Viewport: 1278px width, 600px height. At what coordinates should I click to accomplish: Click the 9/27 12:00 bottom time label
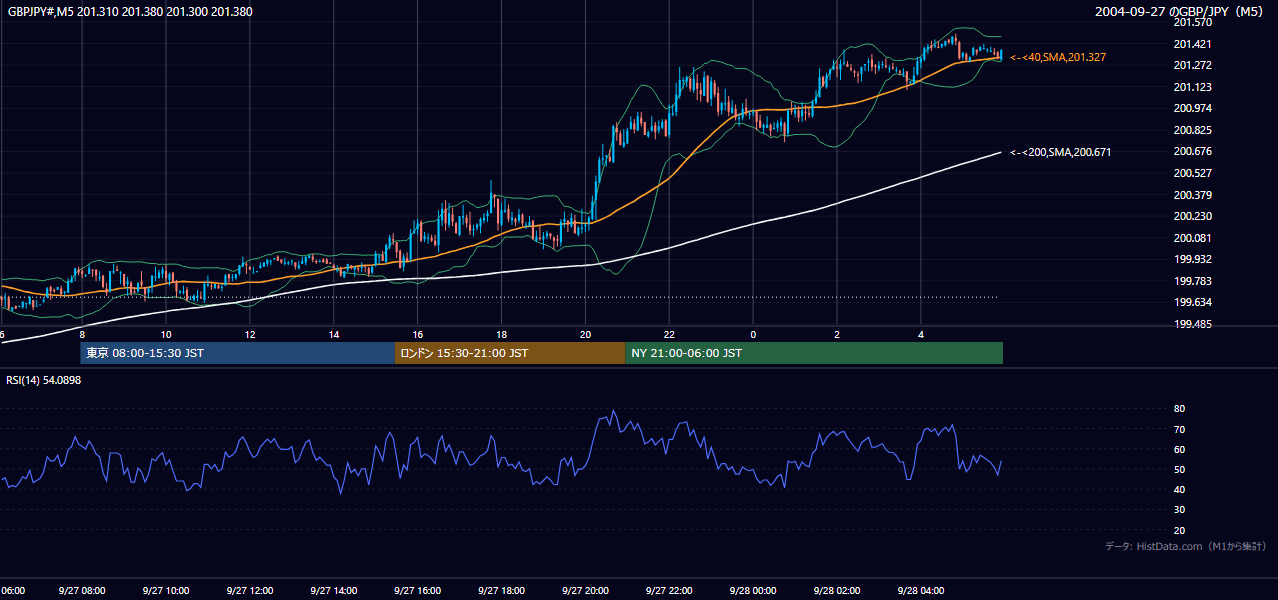[250, 591]
